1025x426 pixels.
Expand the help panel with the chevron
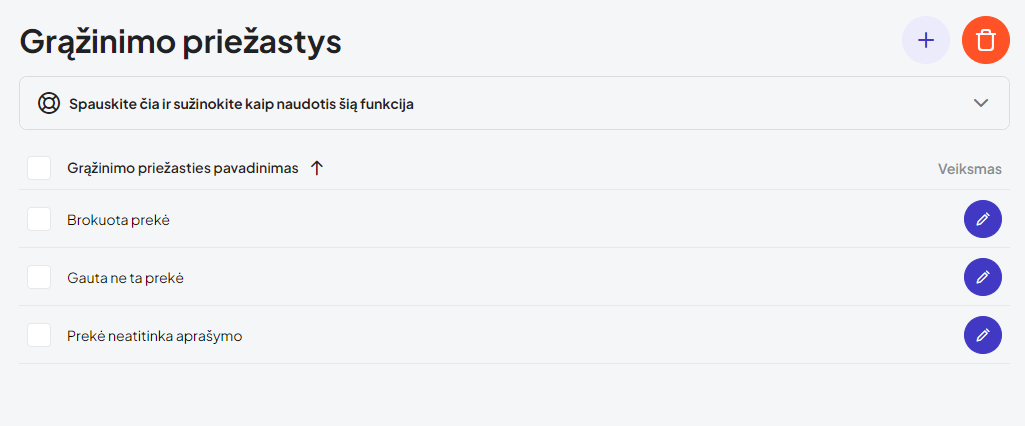click(981, 103)
